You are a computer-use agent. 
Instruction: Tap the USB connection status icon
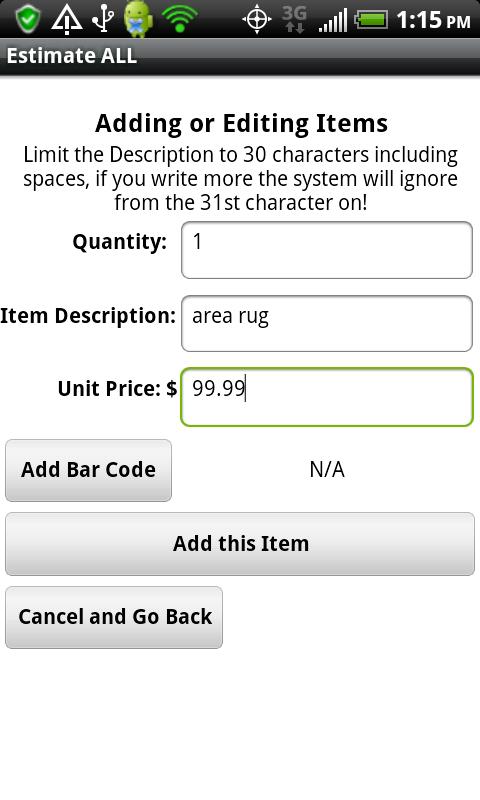(x=104, y=19)
